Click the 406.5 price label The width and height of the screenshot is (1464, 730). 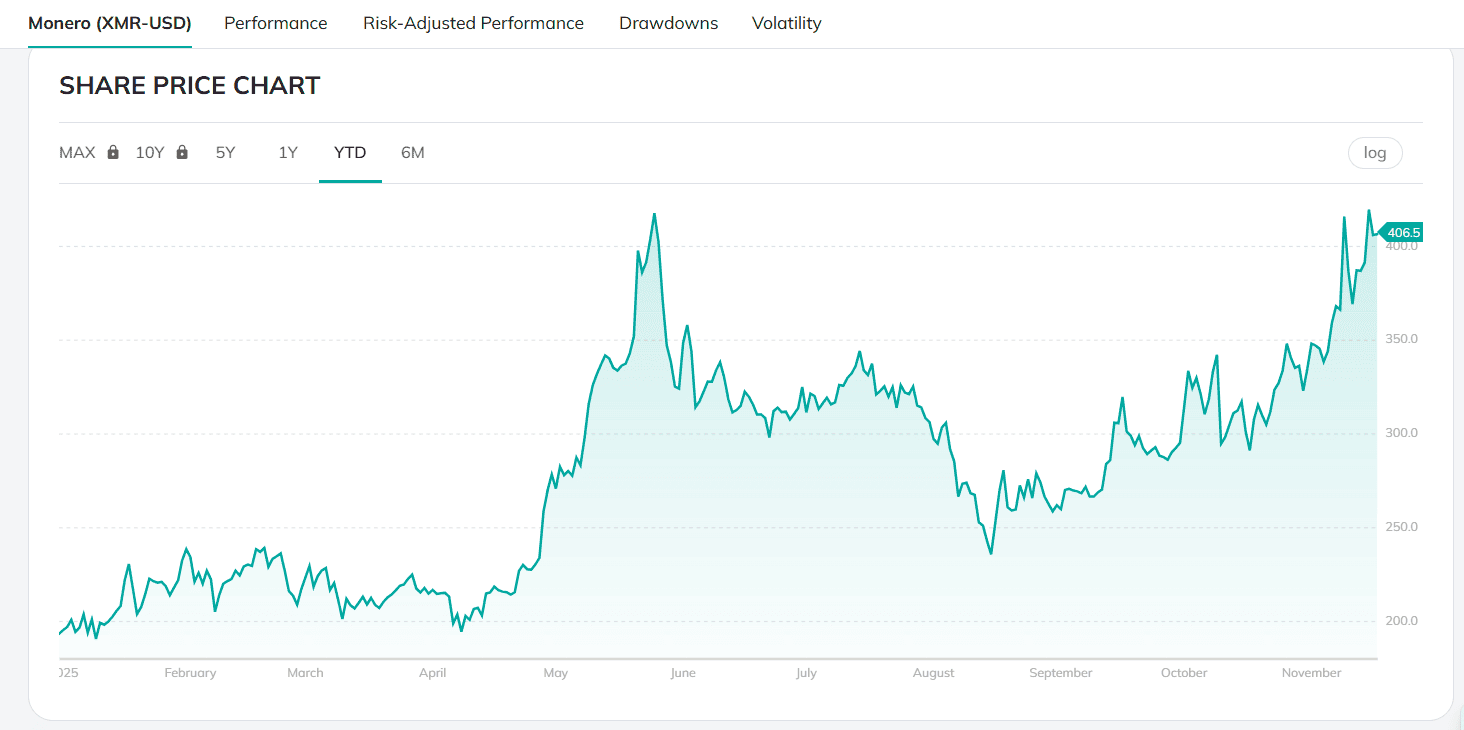[1401, 231]
